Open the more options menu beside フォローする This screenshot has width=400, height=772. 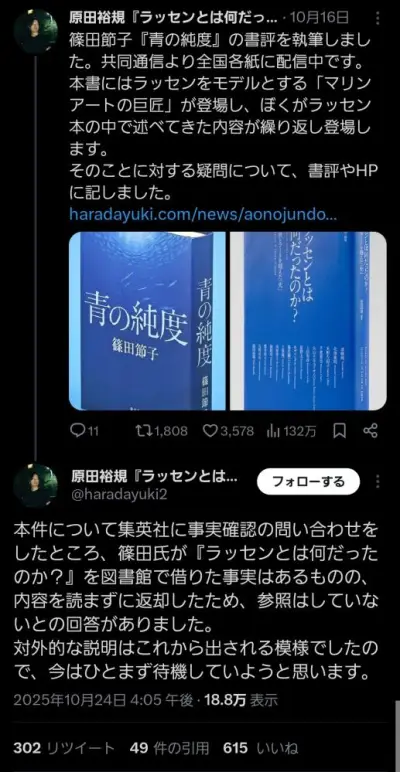377,481
